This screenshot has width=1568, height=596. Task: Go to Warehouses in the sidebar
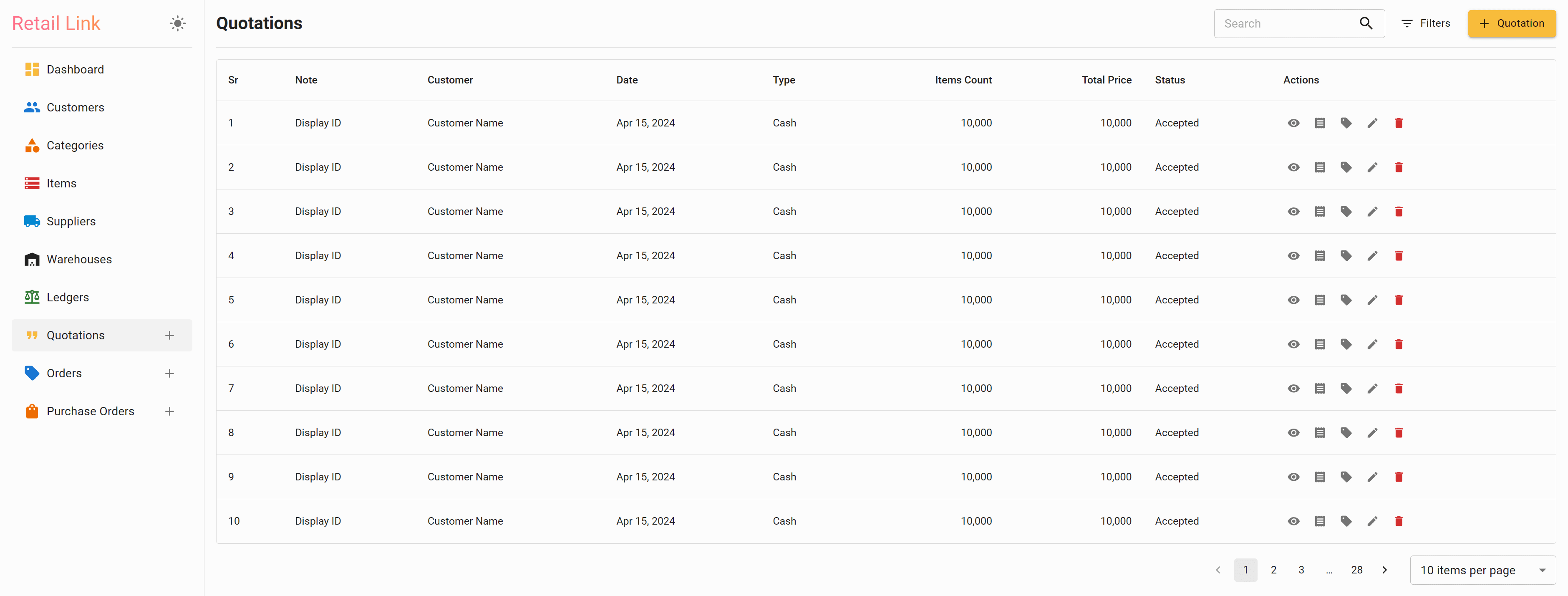point(79,259)
